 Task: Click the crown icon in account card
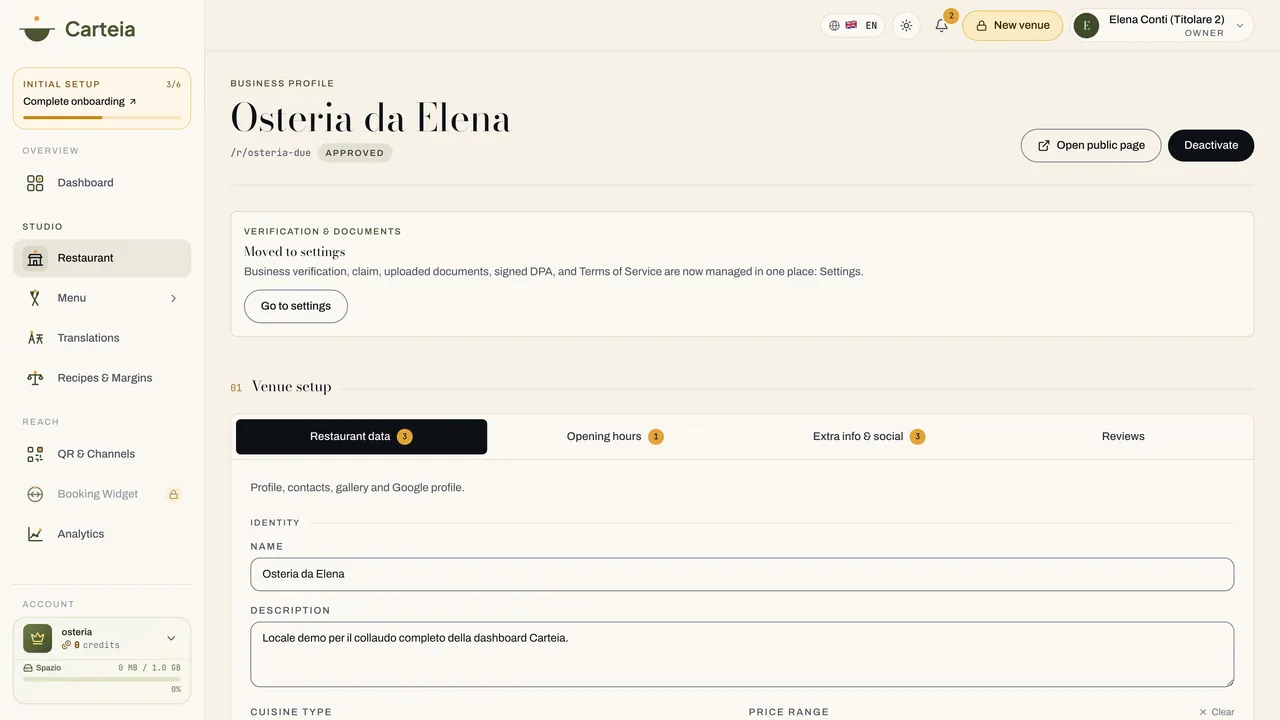point(37,638)
